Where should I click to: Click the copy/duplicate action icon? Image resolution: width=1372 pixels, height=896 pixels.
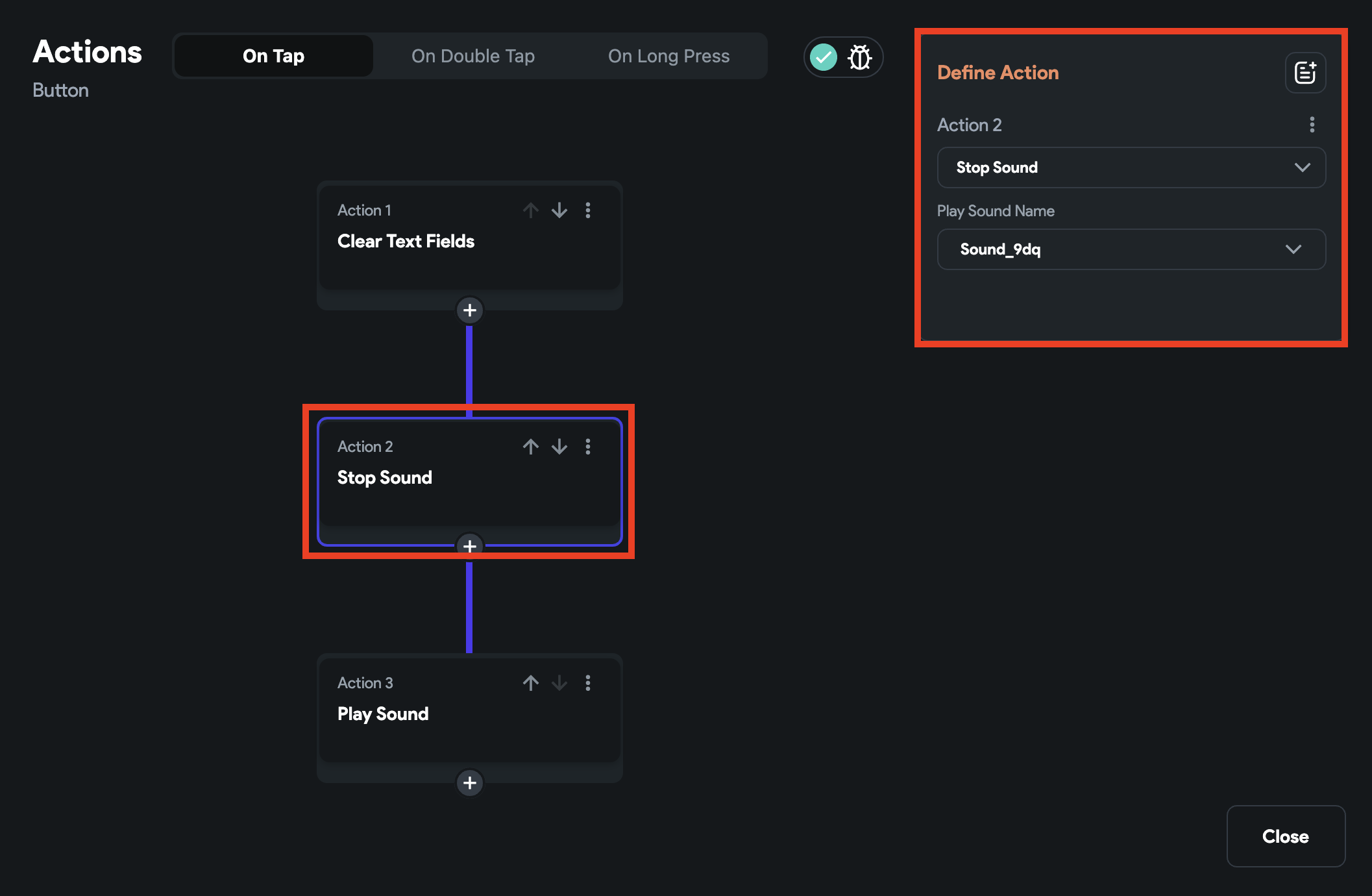[1304, 72]
